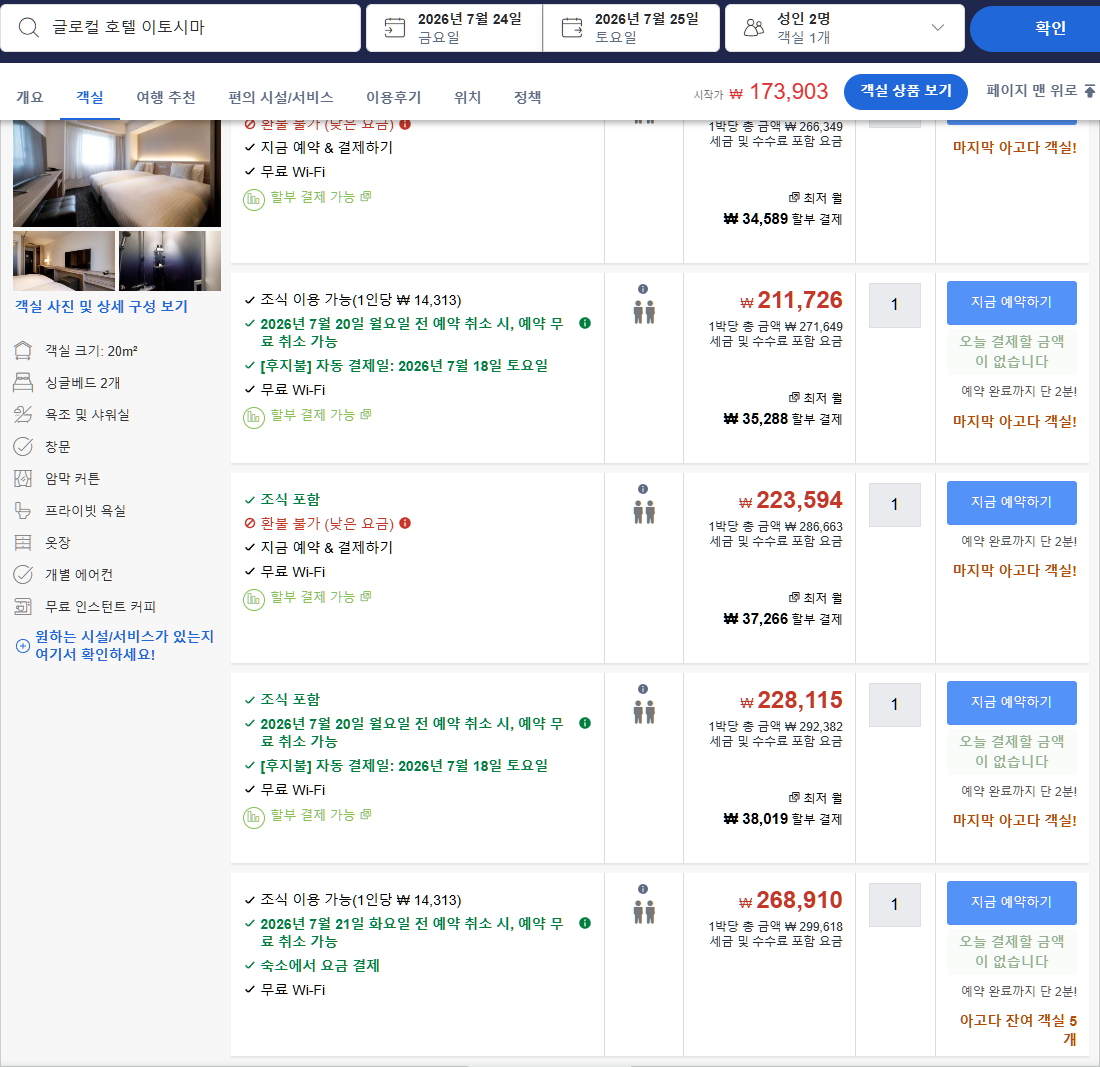
Task: Click 최저 월 installment link for ₩37,266
Action: pyautogui.click(x=815, y=598)
